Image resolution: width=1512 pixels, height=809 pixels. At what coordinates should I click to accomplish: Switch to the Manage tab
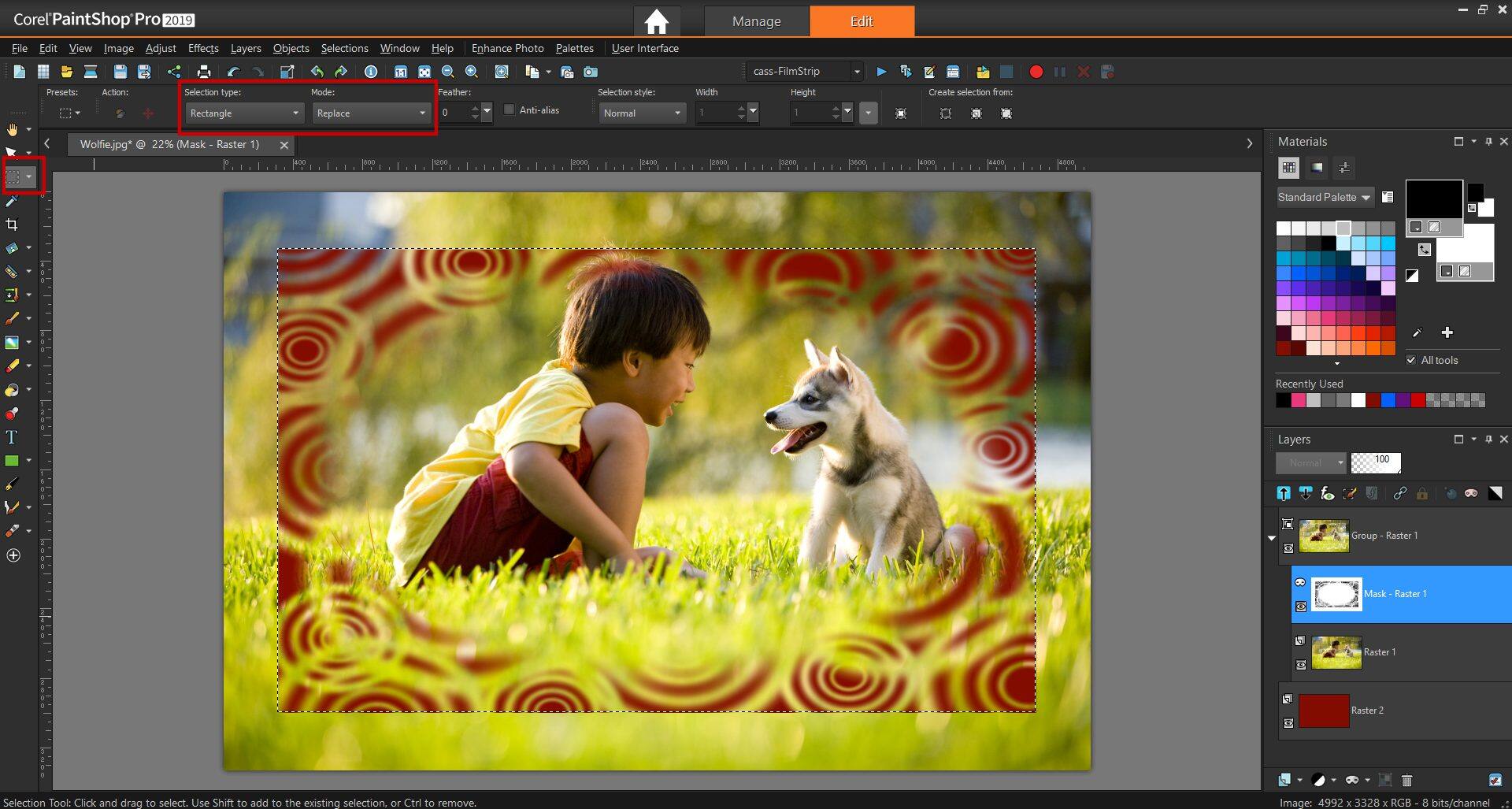[x=755, y=20]
